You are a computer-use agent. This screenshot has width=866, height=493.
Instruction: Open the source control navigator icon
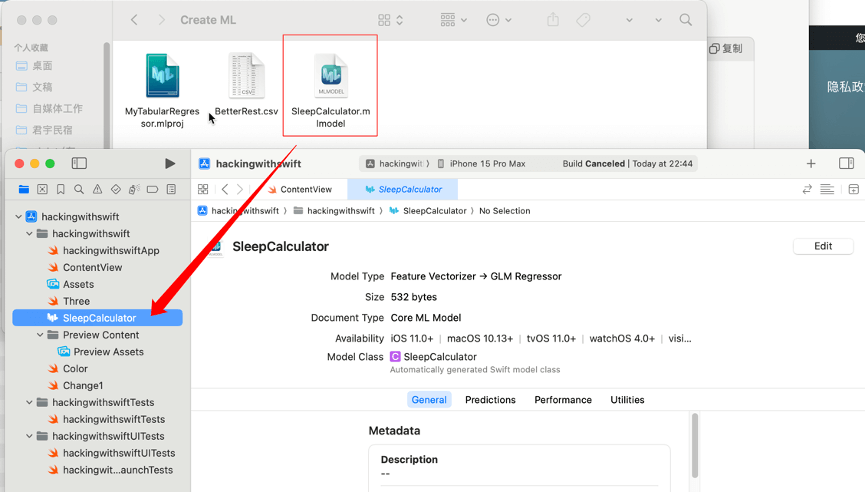(x=42, y=189)
